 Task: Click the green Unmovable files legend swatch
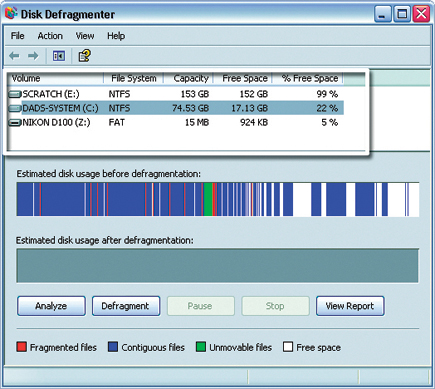pos(201,347)
